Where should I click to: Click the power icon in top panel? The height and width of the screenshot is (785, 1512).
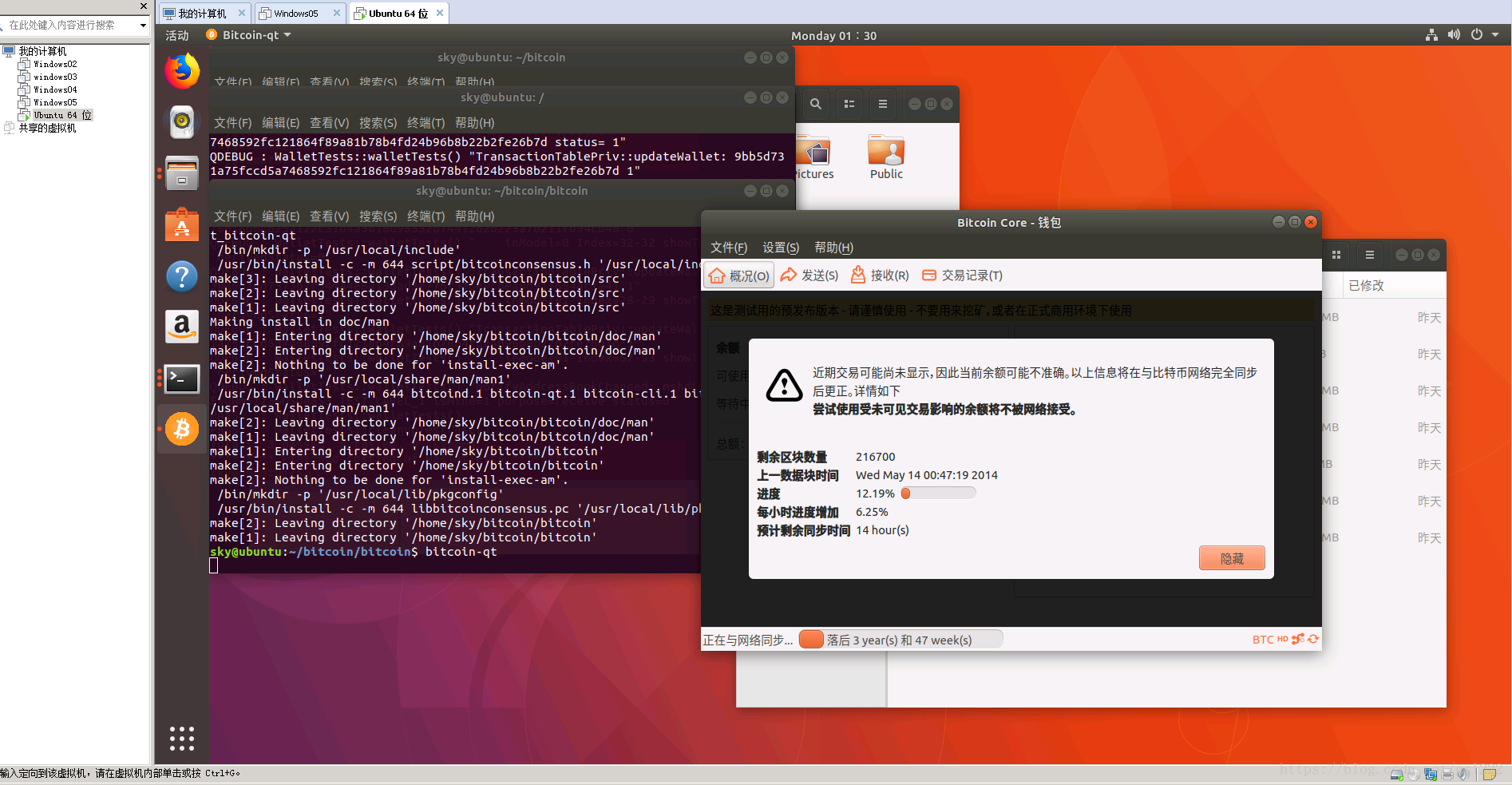[x=1477, y=35]
